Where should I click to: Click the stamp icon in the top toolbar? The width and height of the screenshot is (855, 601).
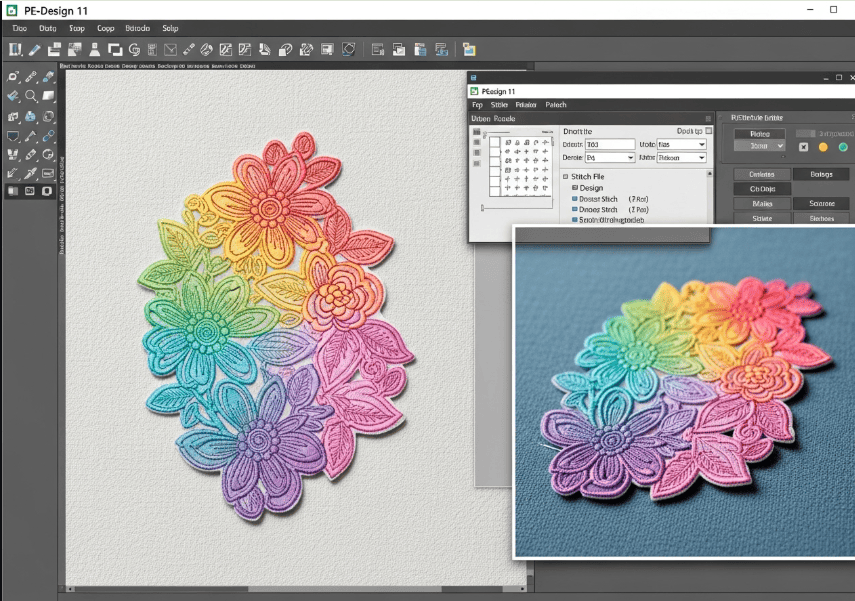point(94,50)
